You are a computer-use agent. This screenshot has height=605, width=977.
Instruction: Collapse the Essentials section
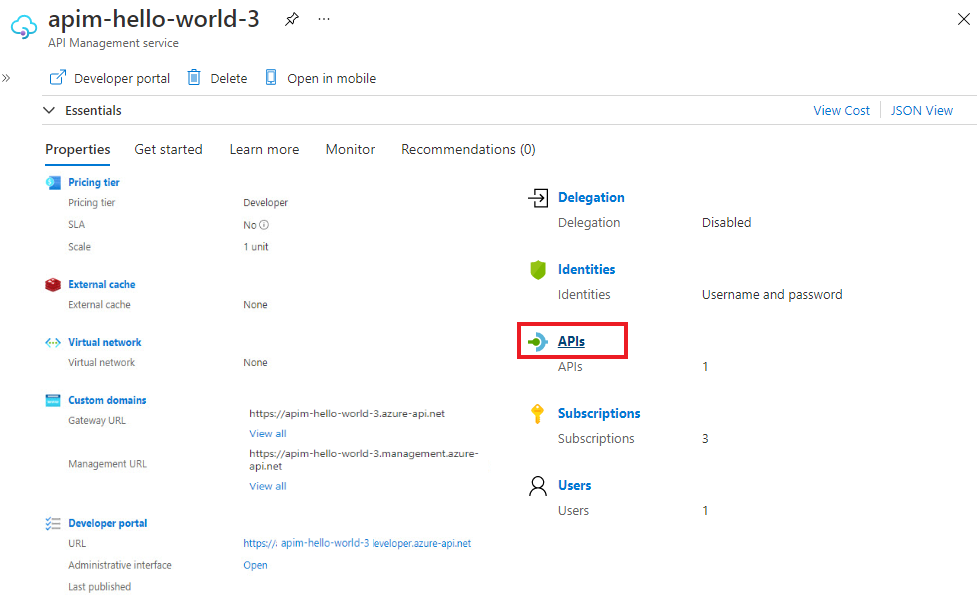[49, 110]
